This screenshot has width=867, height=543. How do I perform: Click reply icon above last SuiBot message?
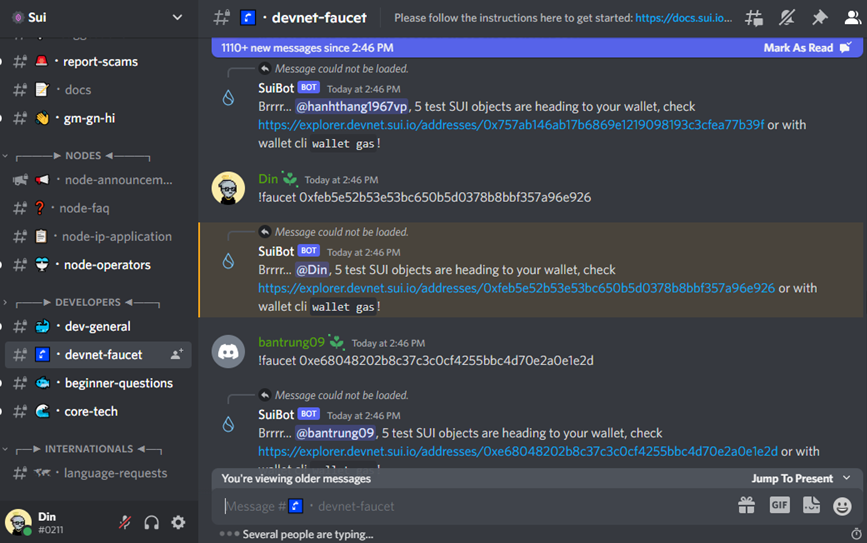coord(265,395)
